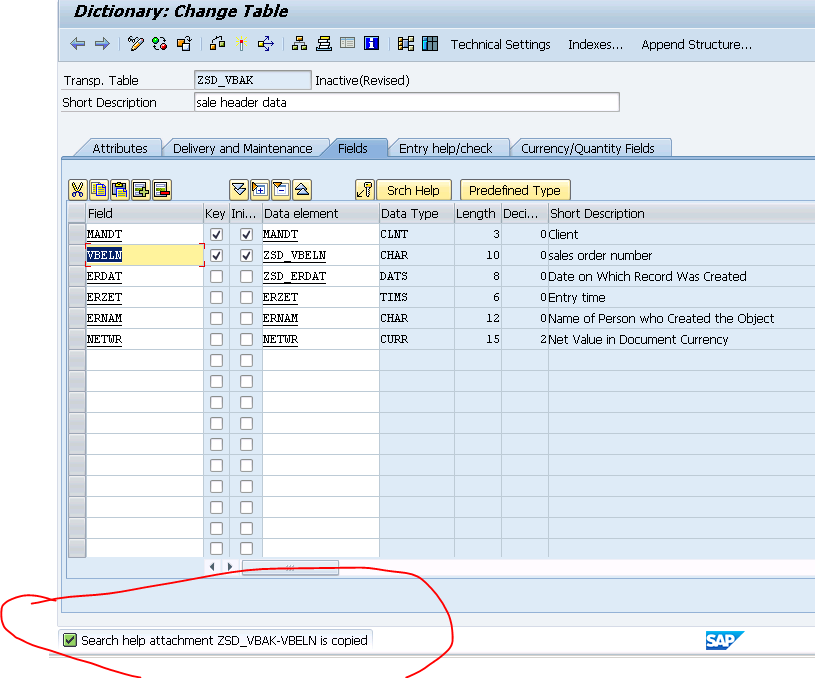This screenshot has height=678, width=815.
Task: Select the Cut rows icon
Action: click(x=78, y=189)
